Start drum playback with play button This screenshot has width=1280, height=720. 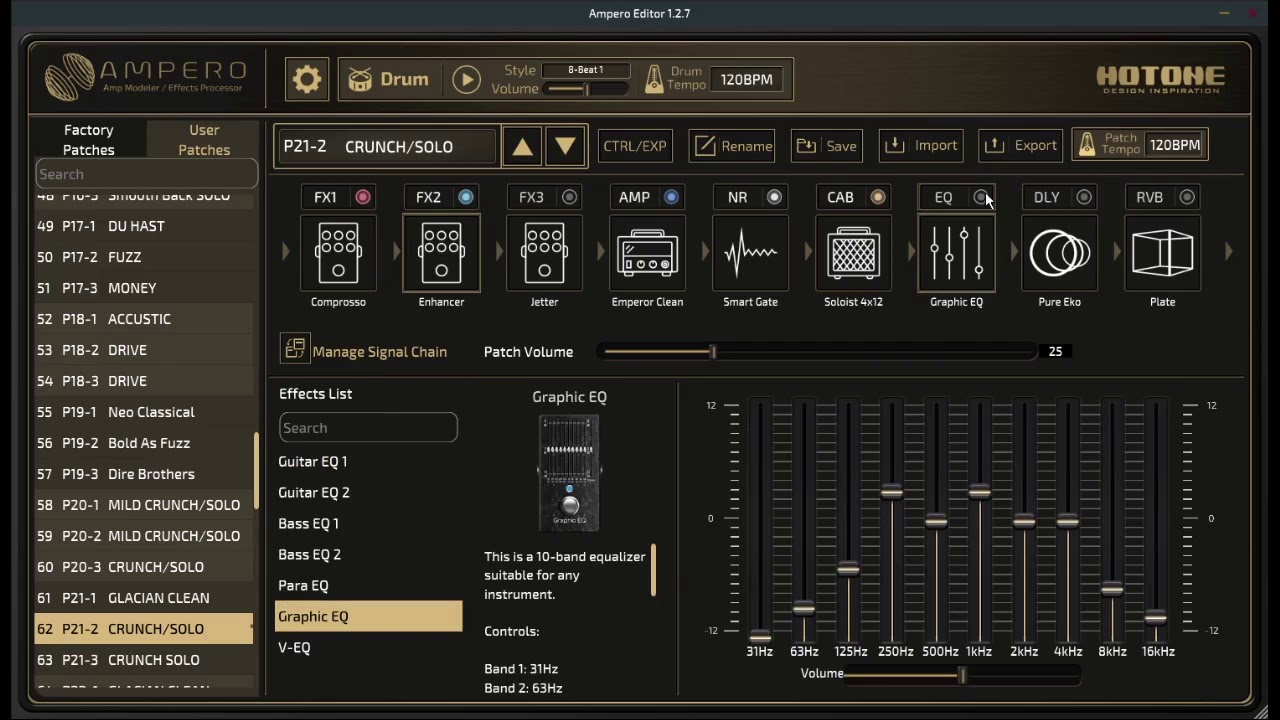click(x=466, y=79)
